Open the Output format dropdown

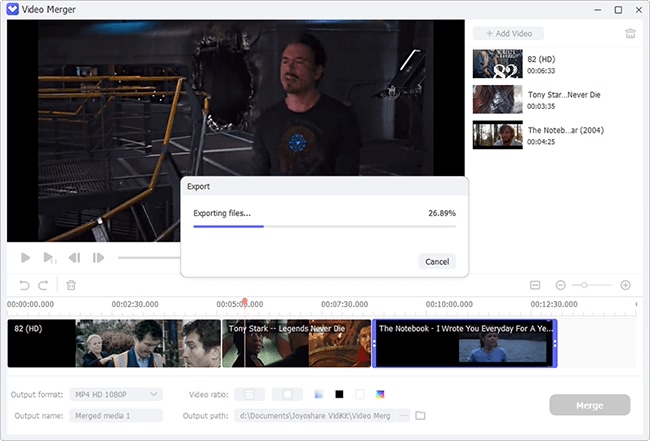(116, 394)
